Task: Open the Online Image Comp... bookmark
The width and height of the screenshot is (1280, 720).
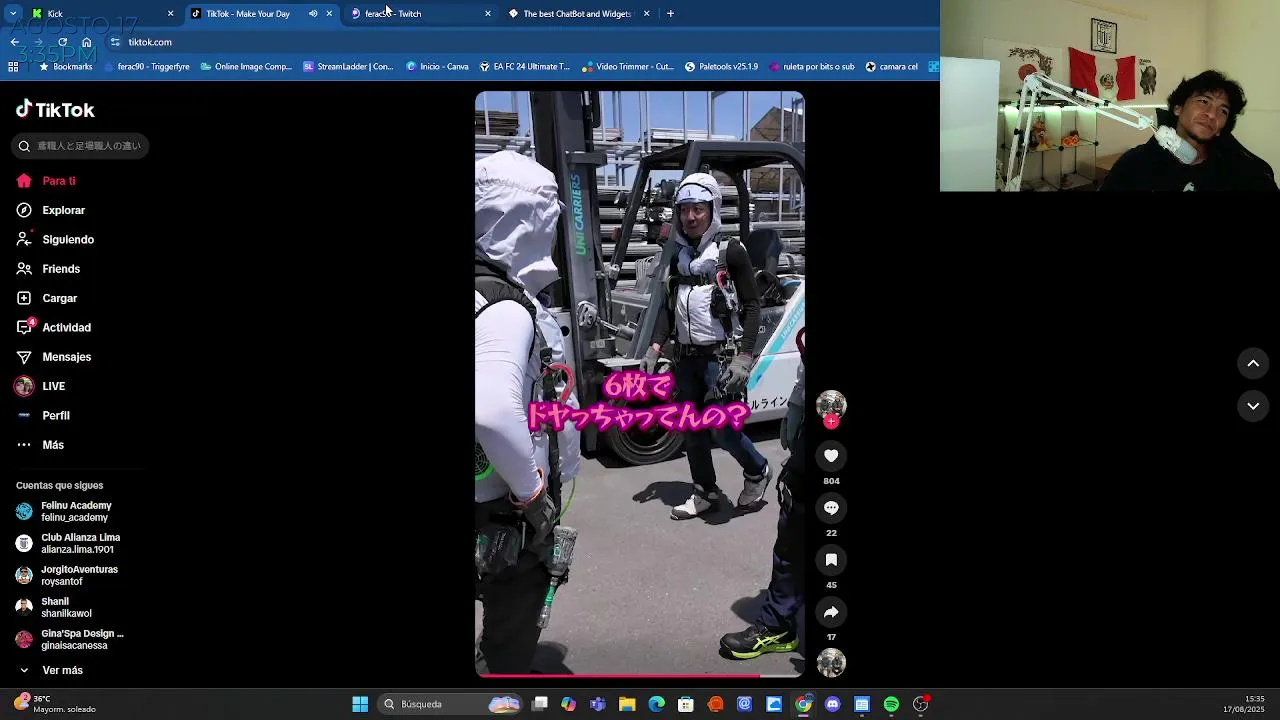Action: 246,67
